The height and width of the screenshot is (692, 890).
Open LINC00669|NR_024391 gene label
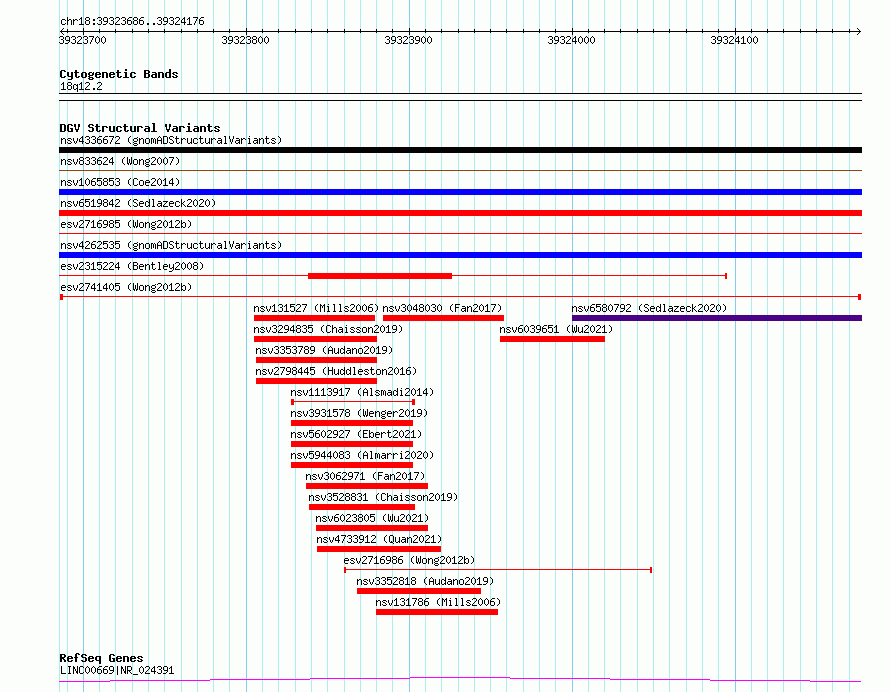coord(117,670)
